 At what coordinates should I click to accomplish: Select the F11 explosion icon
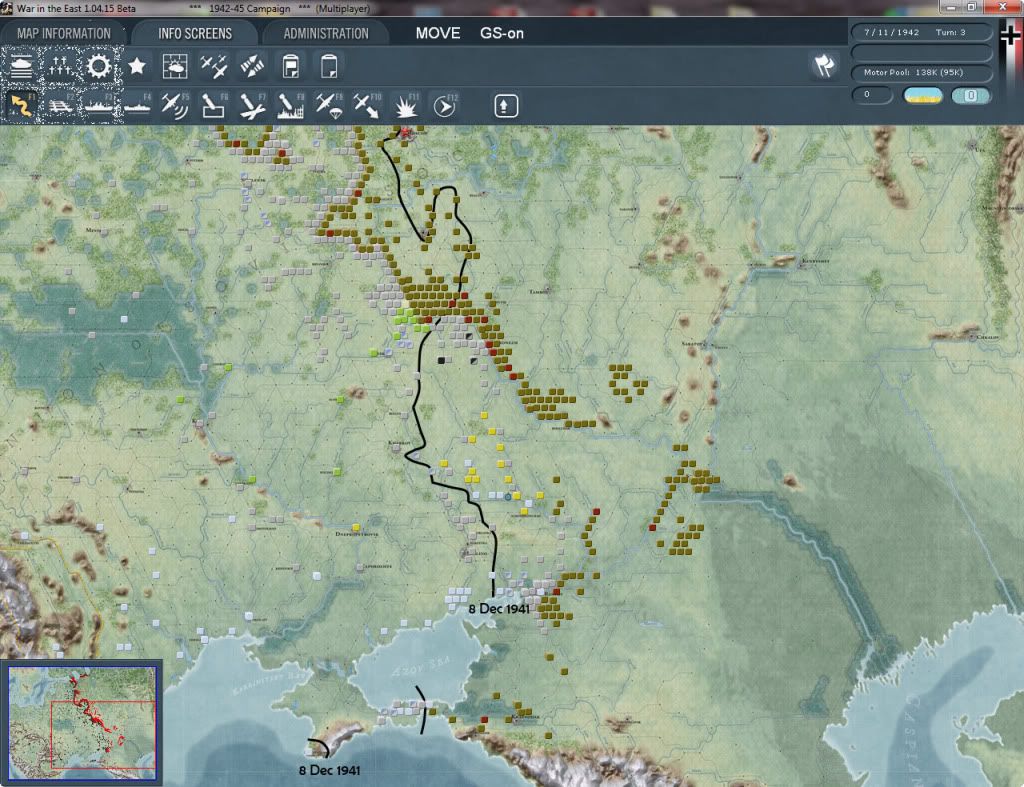click(x=406, y=105)
